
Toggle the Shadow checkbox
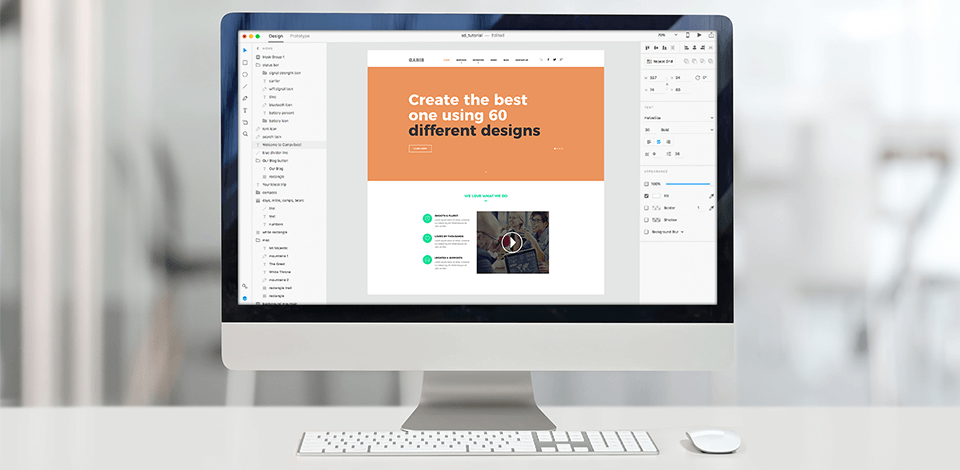pyautogui.click(x=647, y=220)
